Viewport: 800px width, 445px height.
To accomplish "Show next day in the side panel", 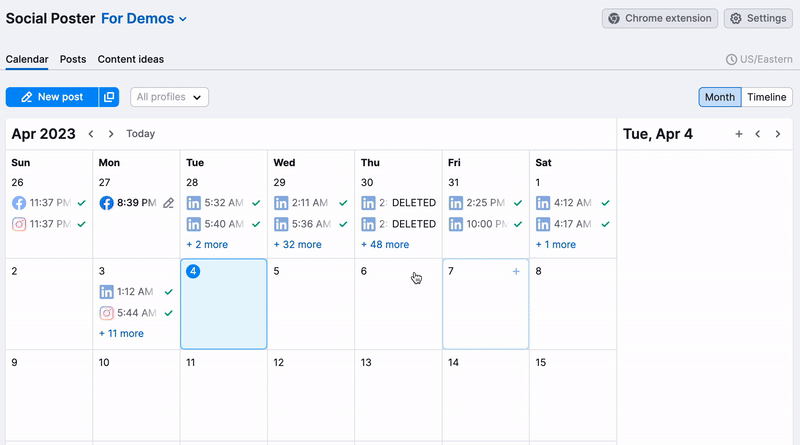I will pos(778,134).
